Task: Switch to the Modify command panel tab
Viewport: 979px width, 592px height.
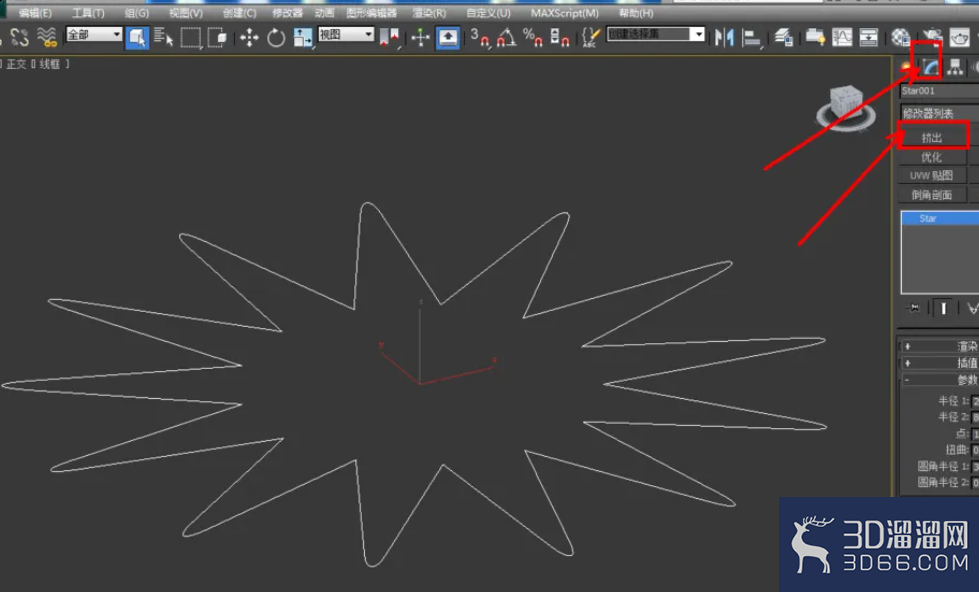Action: (x=930, y=67)
